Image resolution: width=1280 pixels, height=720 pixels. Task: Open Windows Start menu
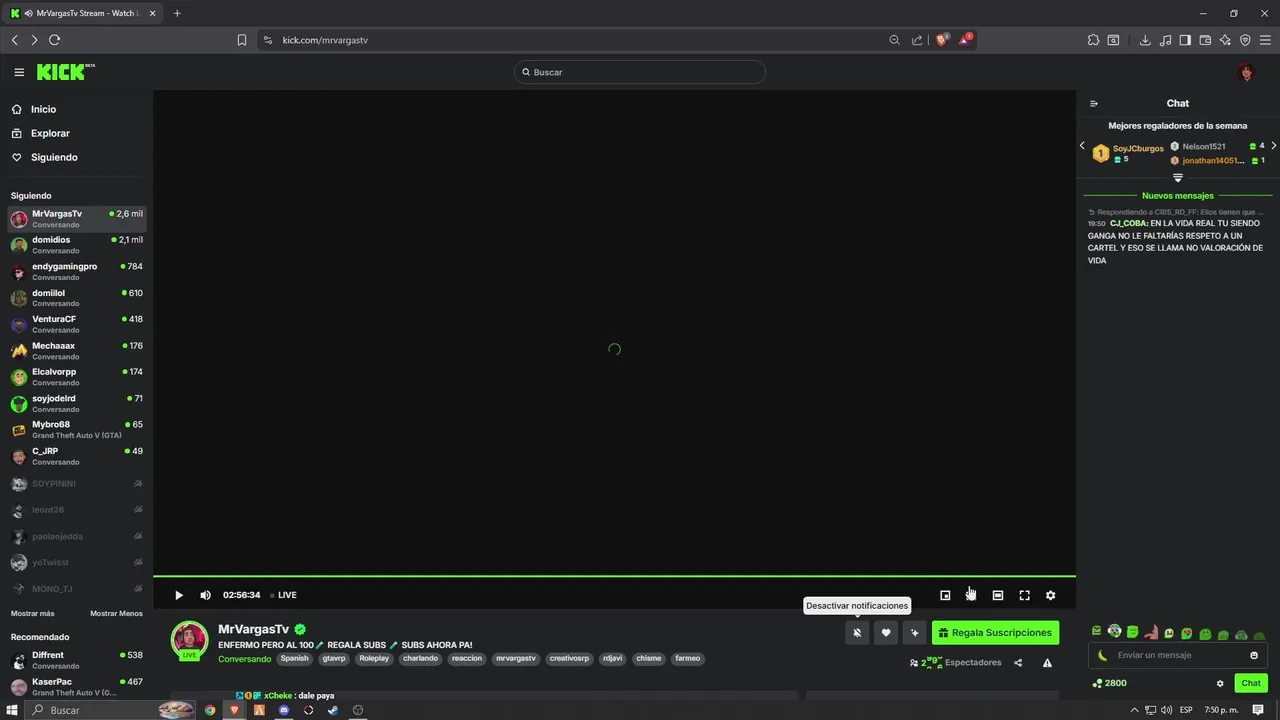(x=12, y=710)
